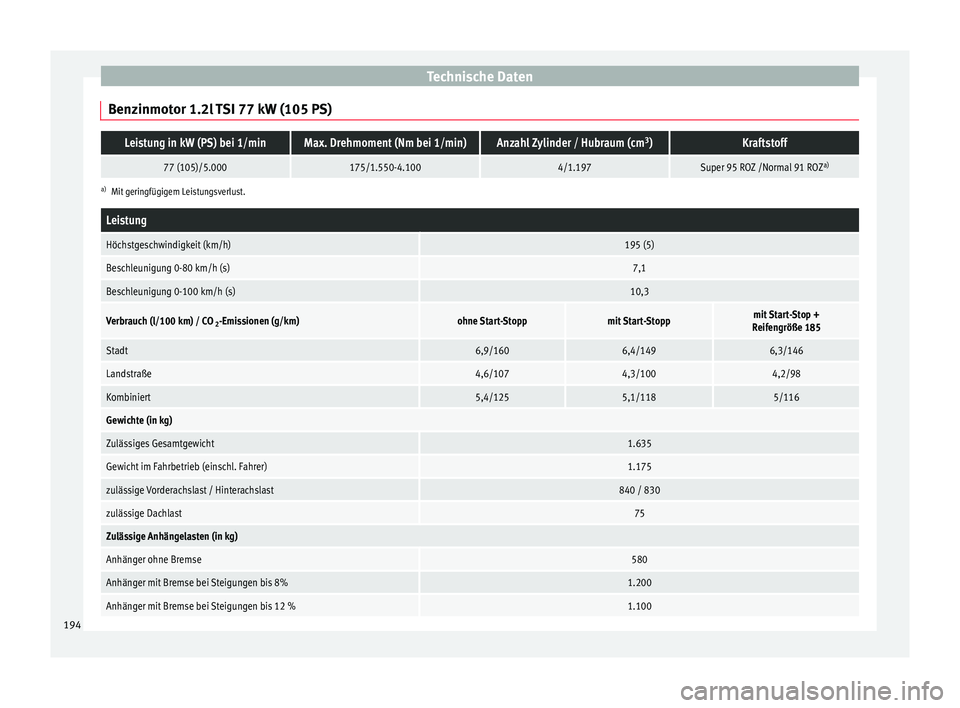Image resolution: width=960 pixels, height=708 pixels.
Task: Click the 'Anhänger ohne Bremse' row label
Action: coord(154,560)
